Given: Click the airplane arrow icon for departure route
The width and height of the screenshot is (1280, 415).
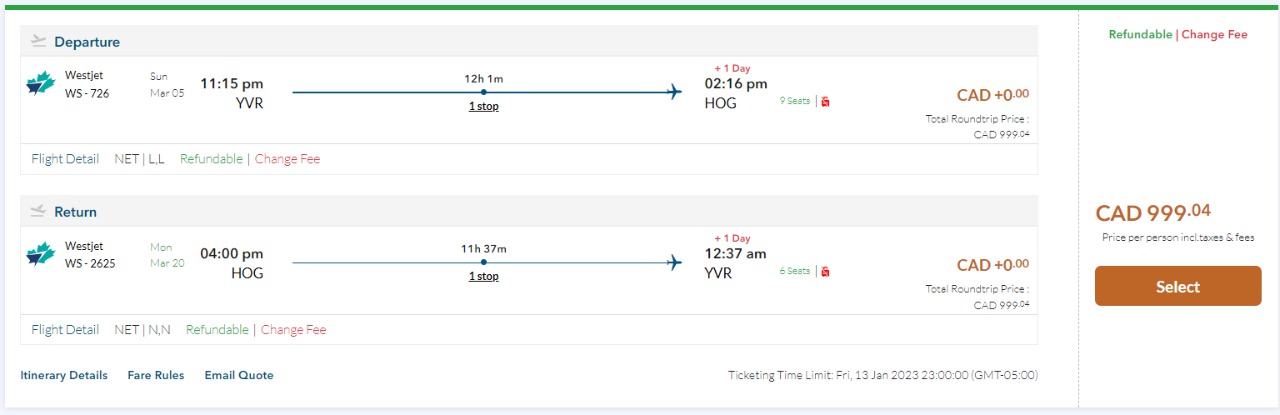Looking at the screenshot, I should (675, 92).
